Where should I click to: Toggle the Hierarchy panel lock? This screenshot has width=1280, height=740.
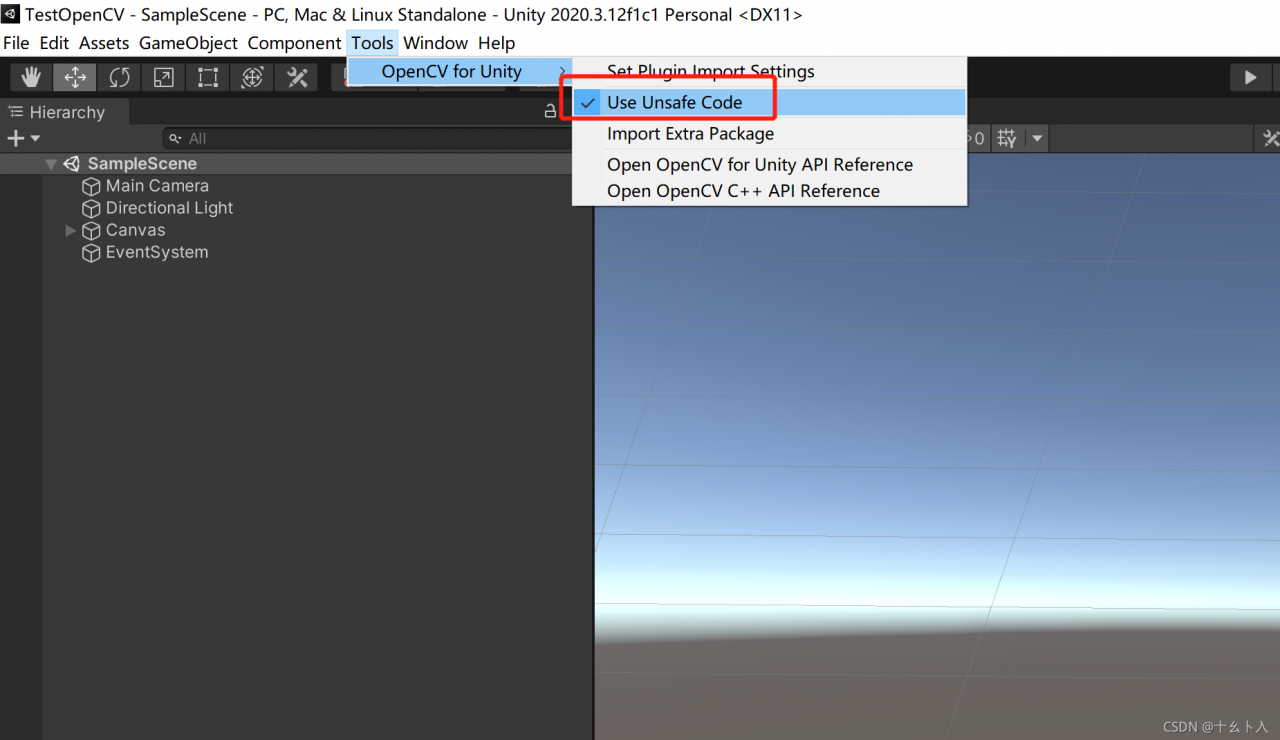(x=550, y=112)
